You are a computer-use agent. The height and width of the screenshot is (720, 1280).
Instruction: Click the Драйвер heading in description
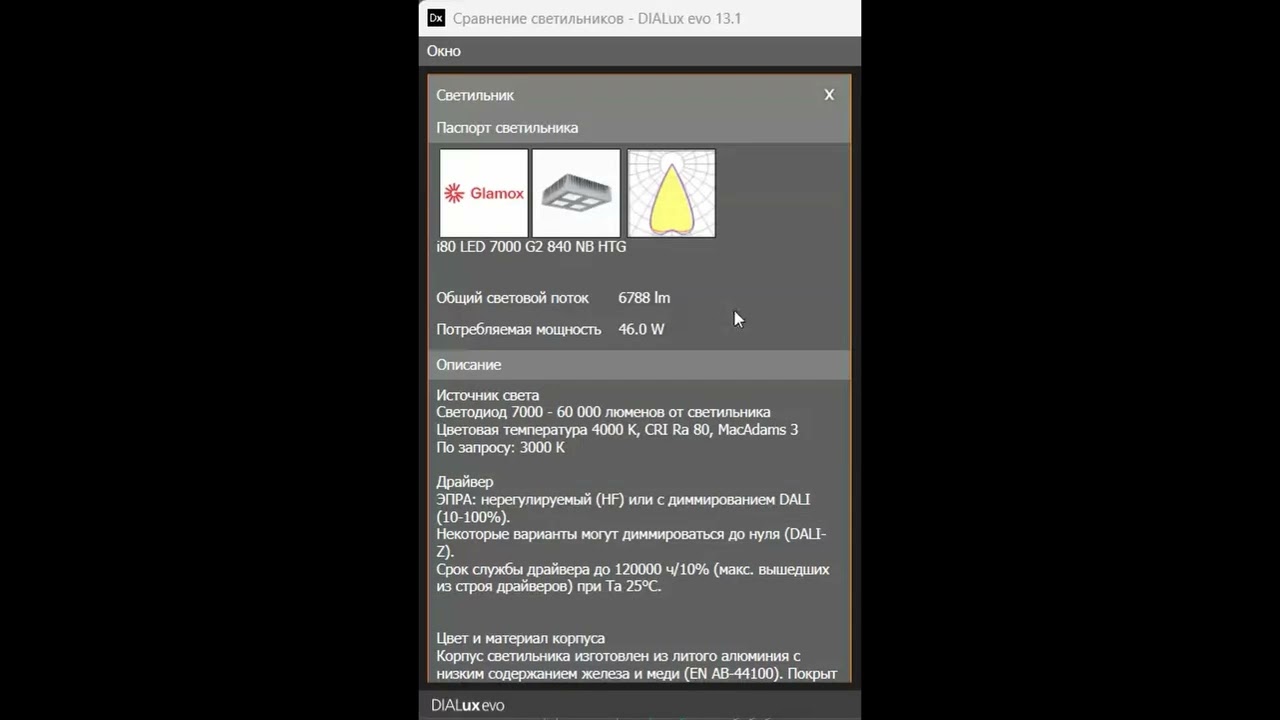[465, 482]
